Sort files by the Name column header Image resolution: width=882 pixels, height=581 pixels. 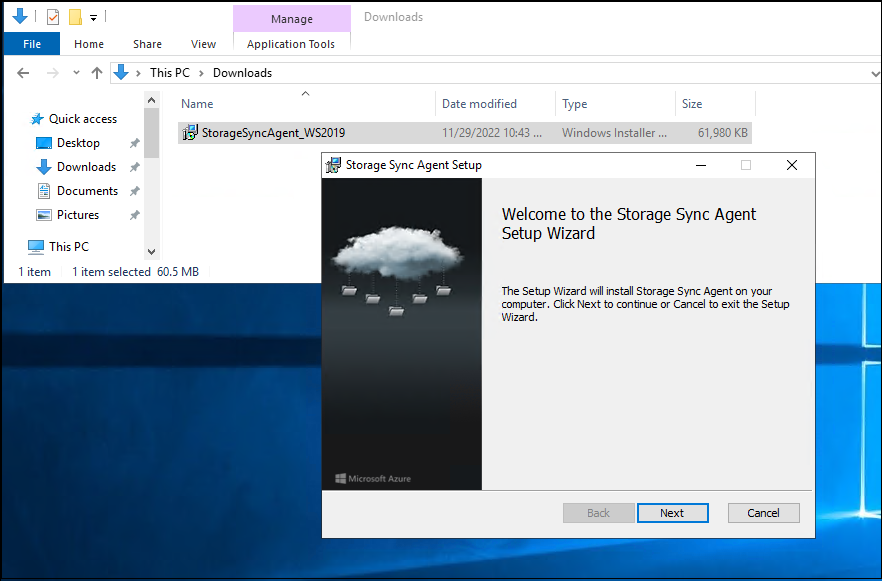tap(197, 103)
